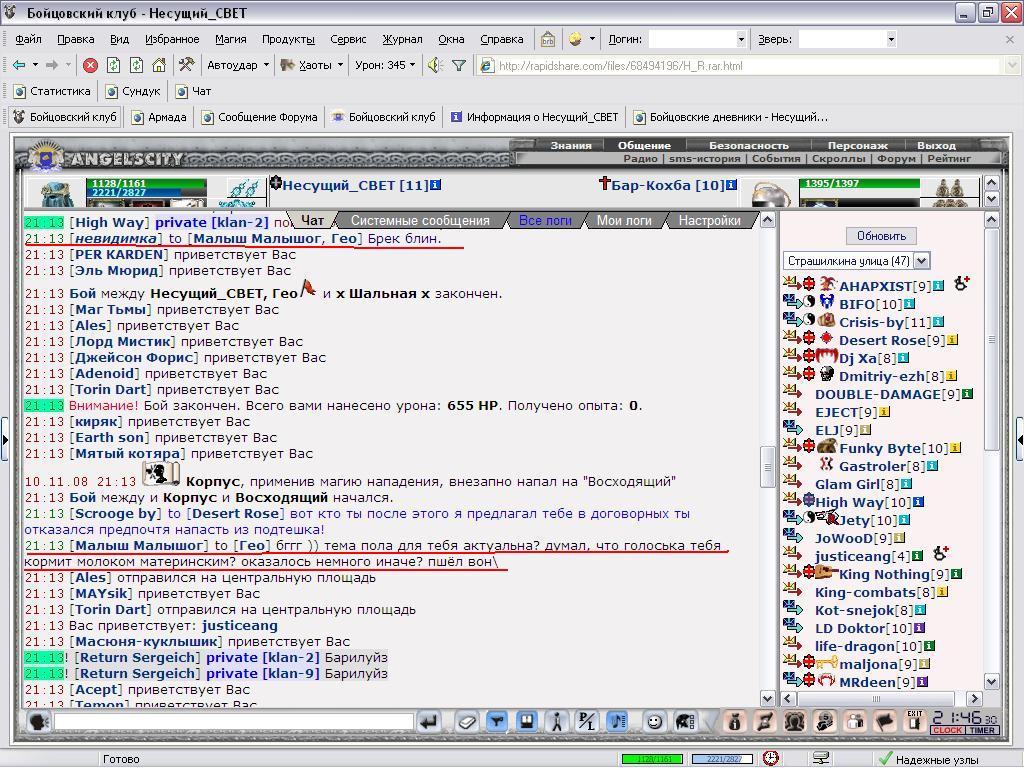1024x768 pixels.
Task: Open Статистика toolbar link
Action: [53, 91]
